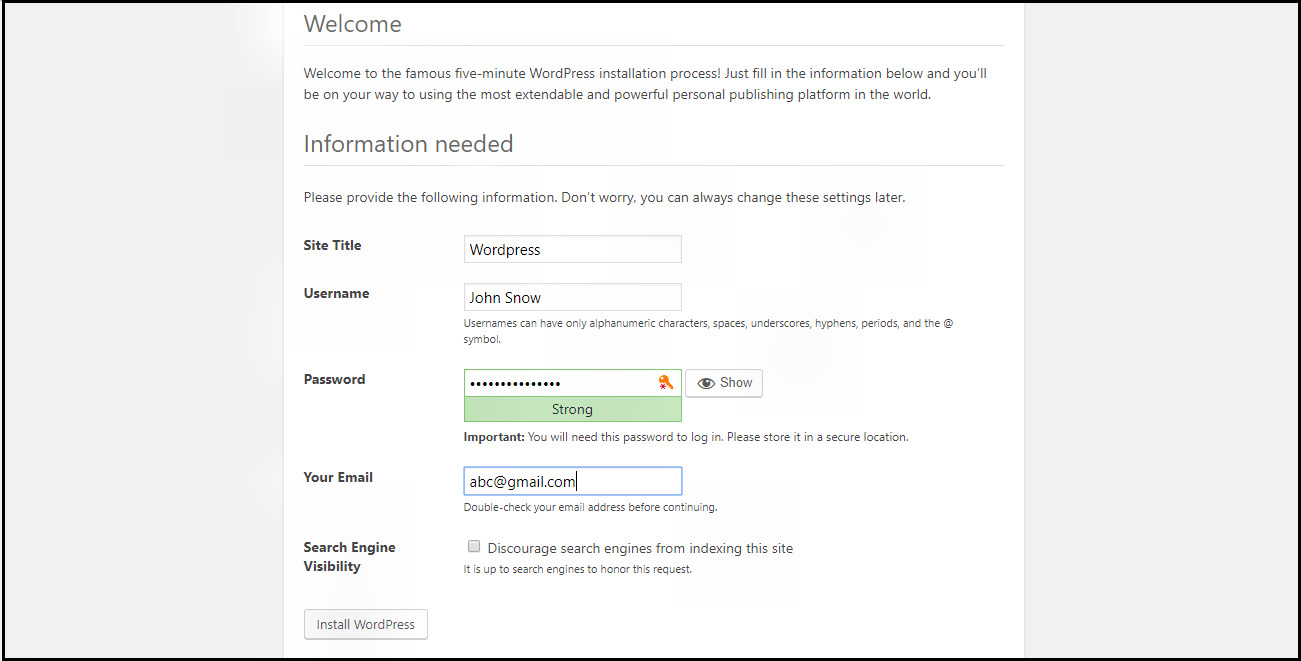Focus the Site Title input field

pos(573,249)
